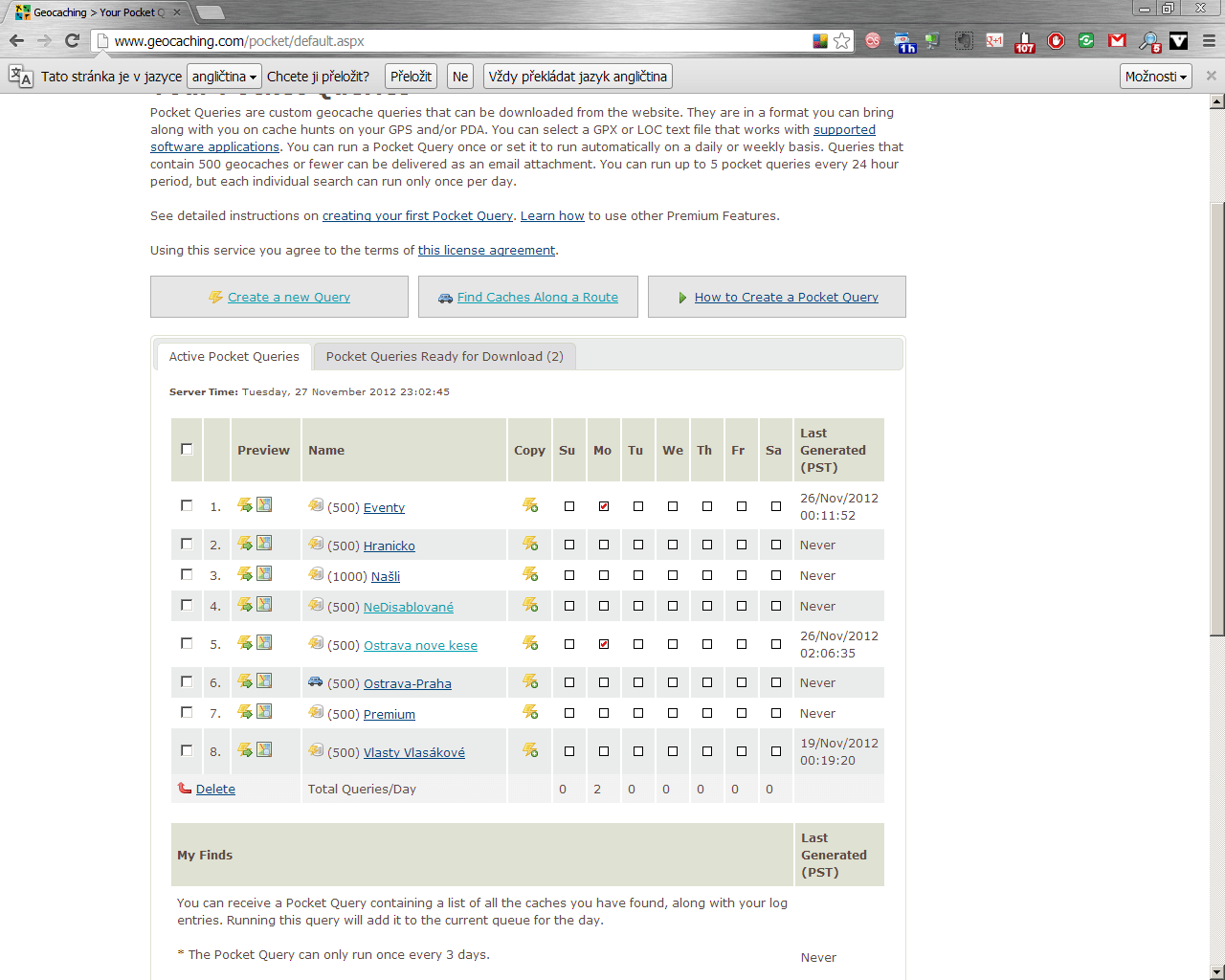Screen dimensions: 1225x980
Task: Open the Možnosti options dropdown
Action: pyautogui.click(x=1156, y=77)
